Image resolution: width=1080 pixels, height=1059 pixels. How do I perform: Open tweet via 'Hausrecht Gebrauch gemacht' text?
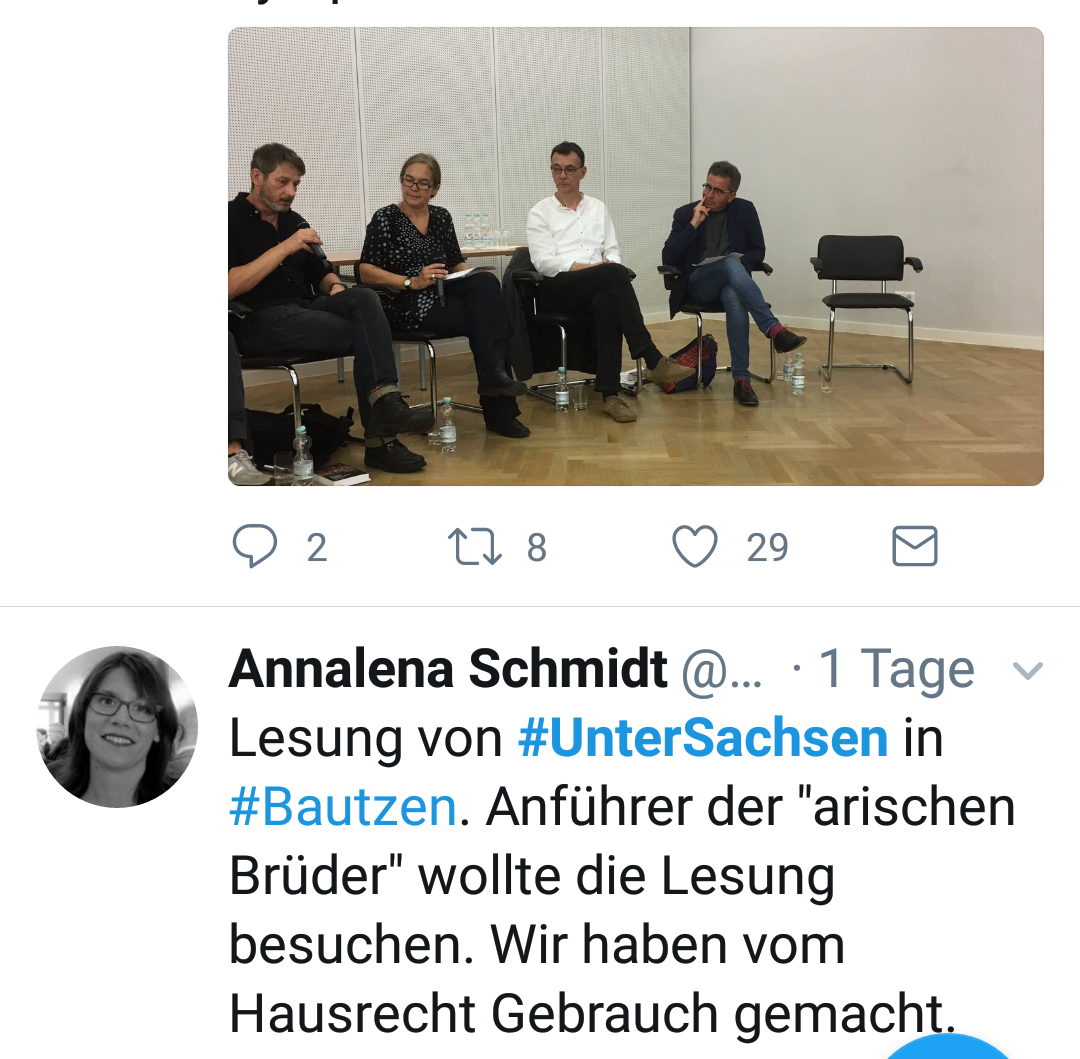click(592, 1014)
